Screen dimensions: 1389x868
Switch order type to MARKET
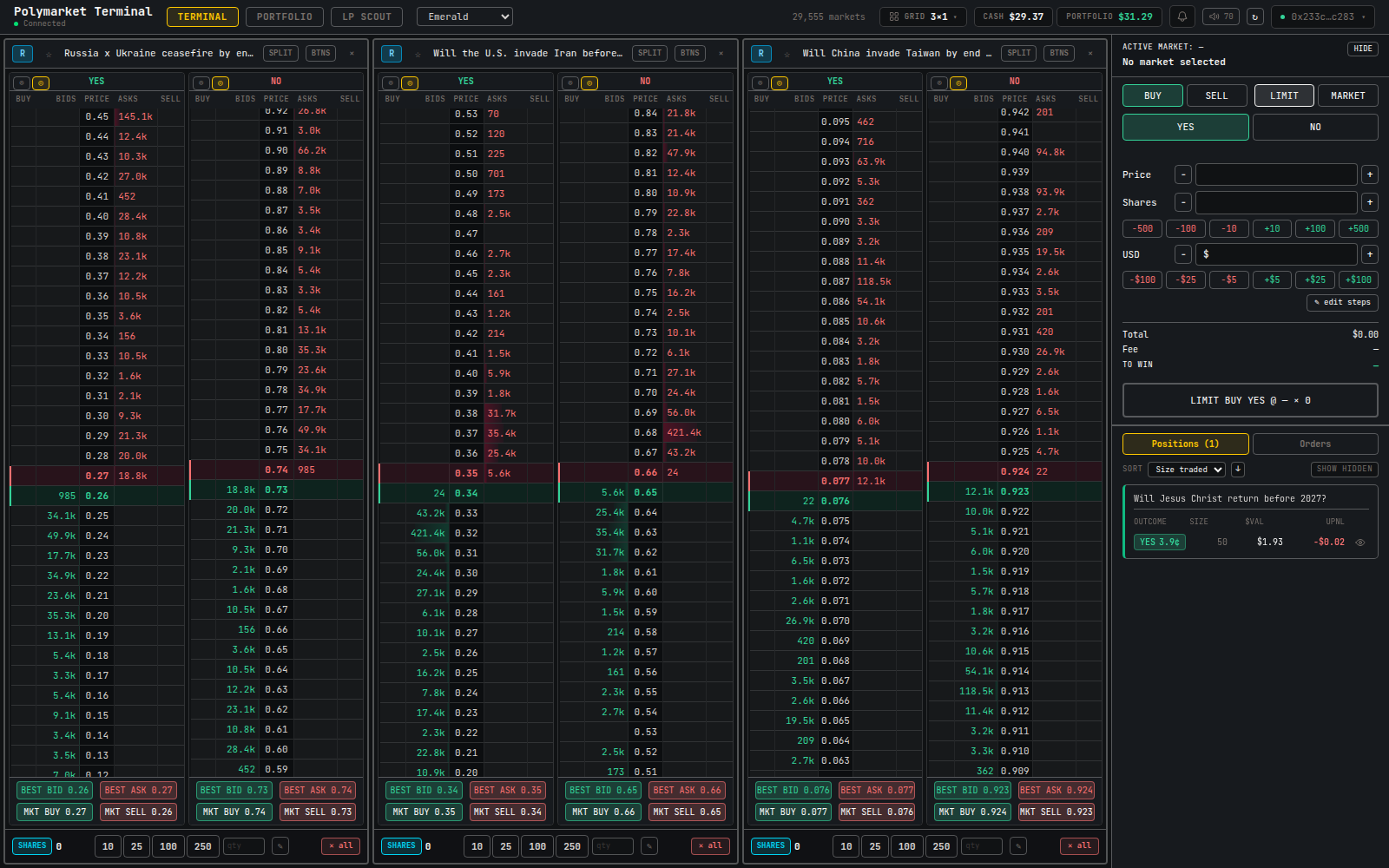point(1347,95)
